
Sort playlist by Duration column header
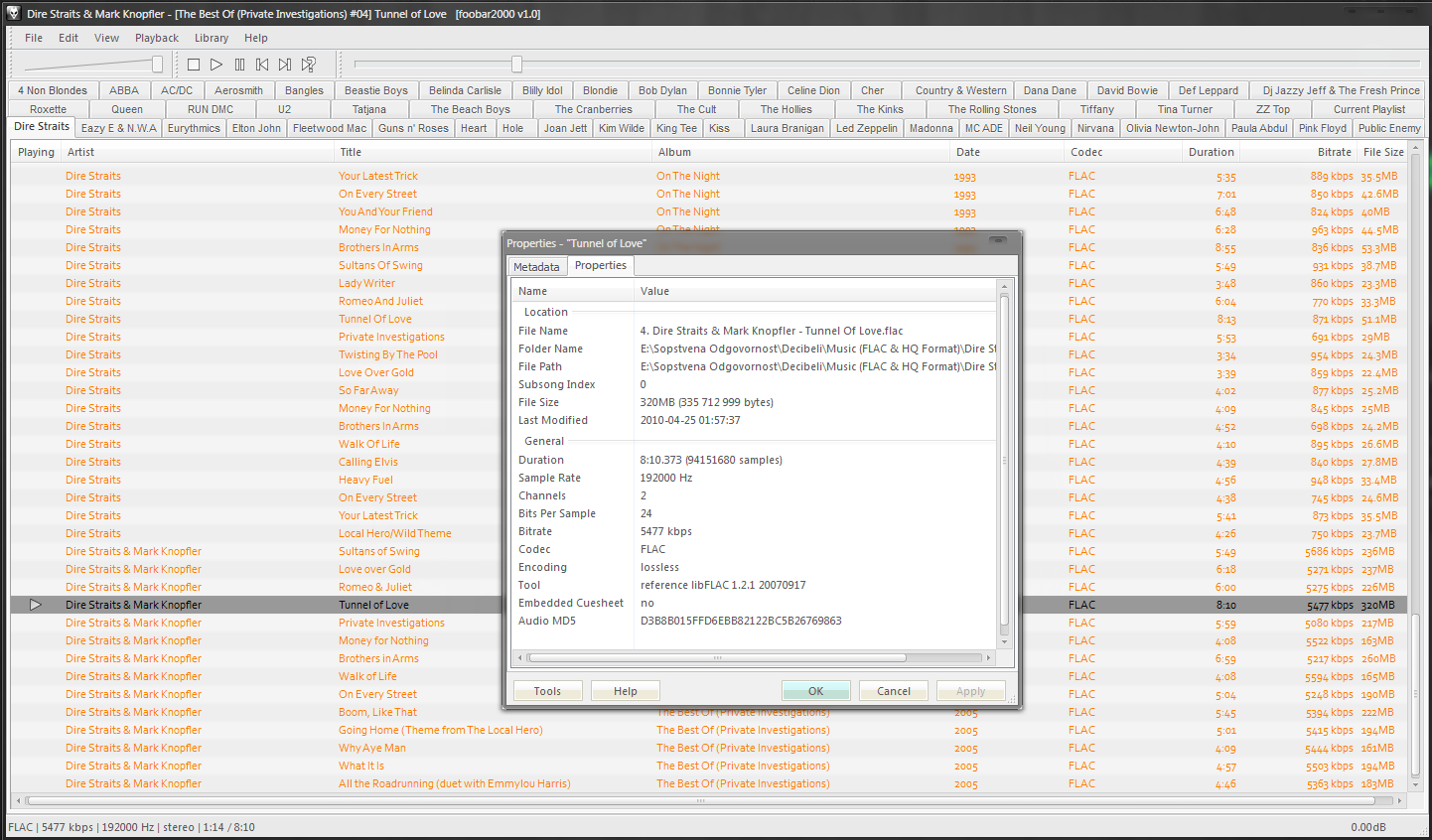pyautogui.click(x=1211, y=152)
